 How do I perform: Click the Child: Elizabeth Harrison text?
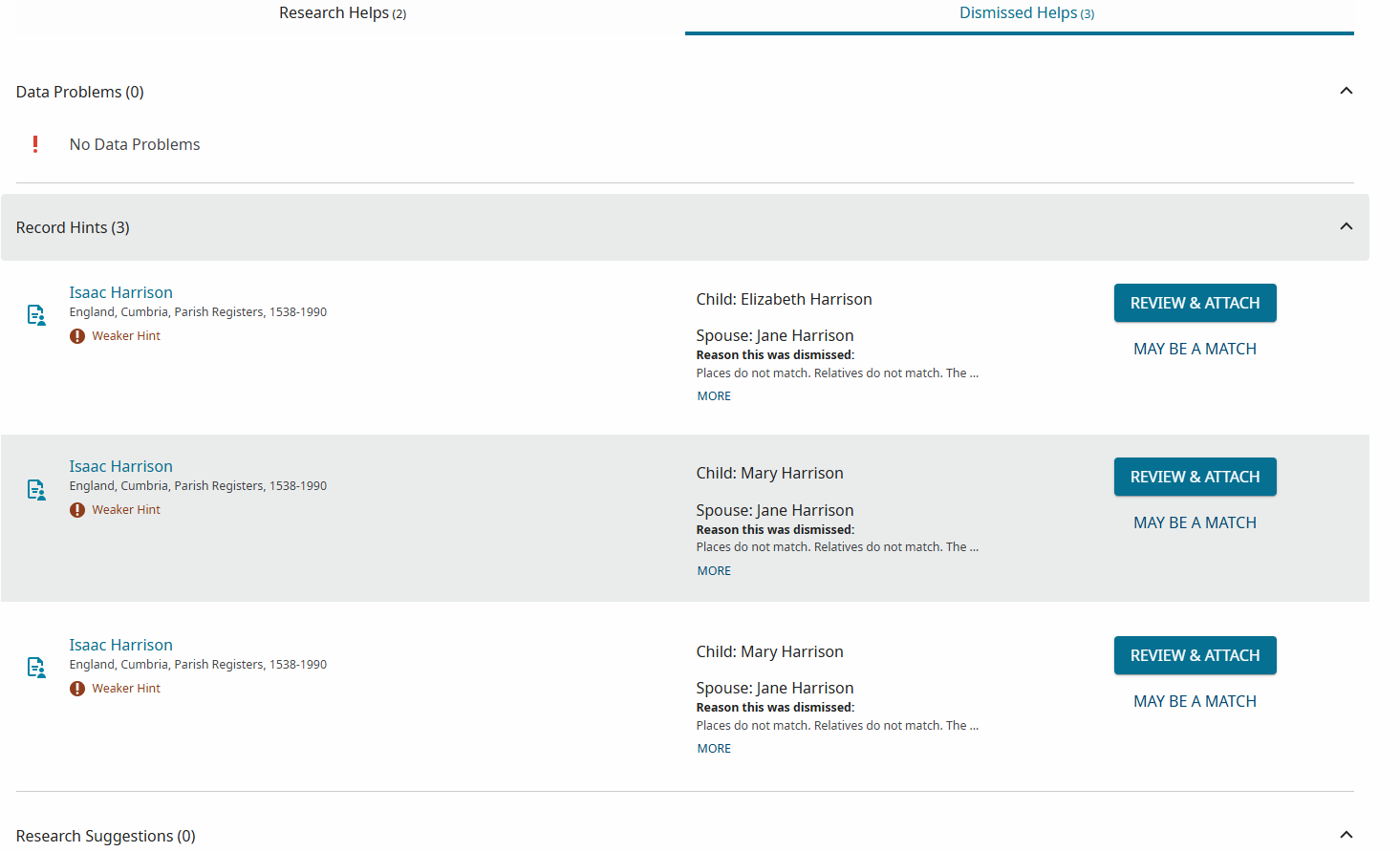coord(784,299)
